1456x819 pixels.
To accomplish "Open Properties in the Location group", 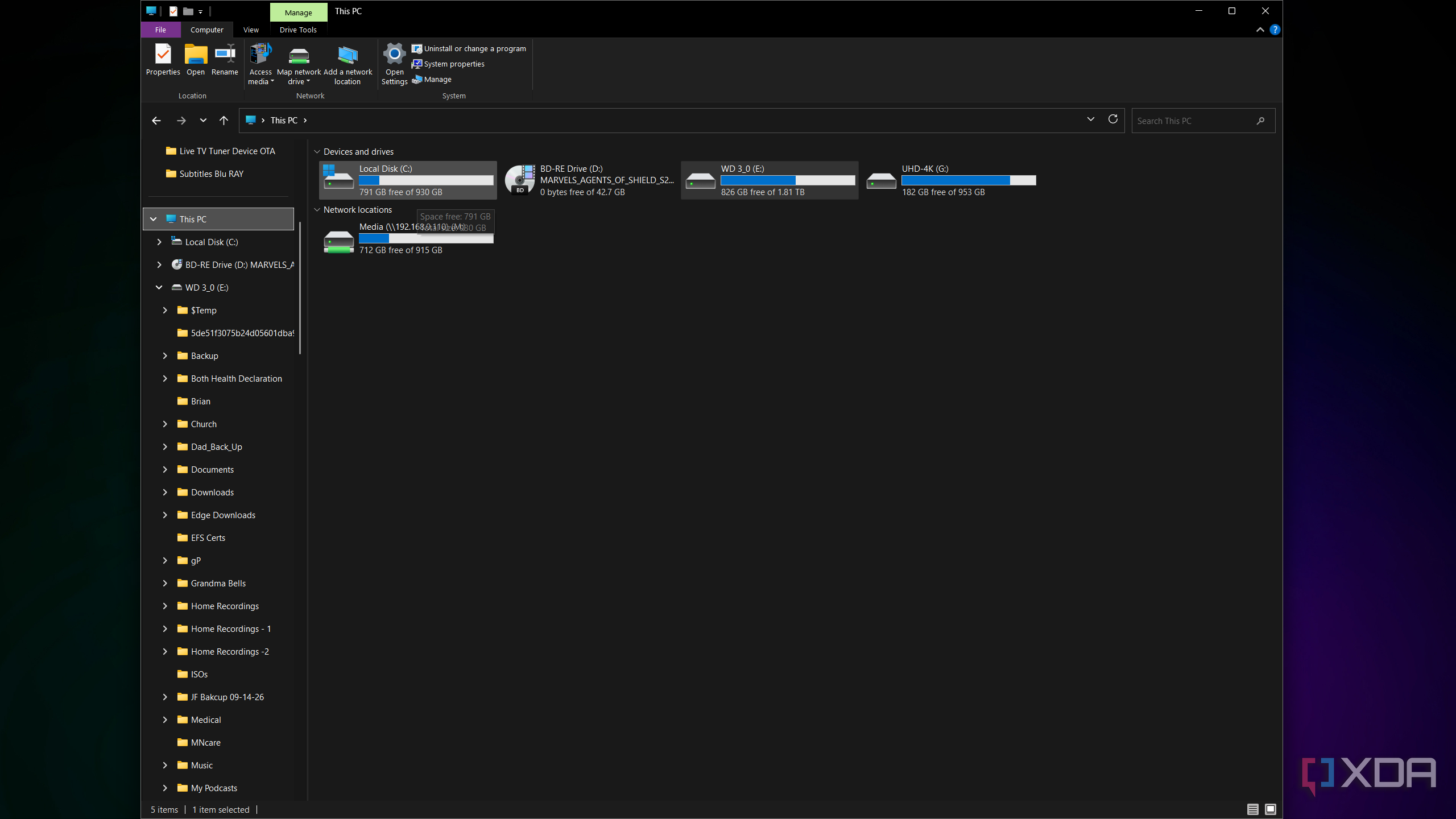I will point(163,60).
